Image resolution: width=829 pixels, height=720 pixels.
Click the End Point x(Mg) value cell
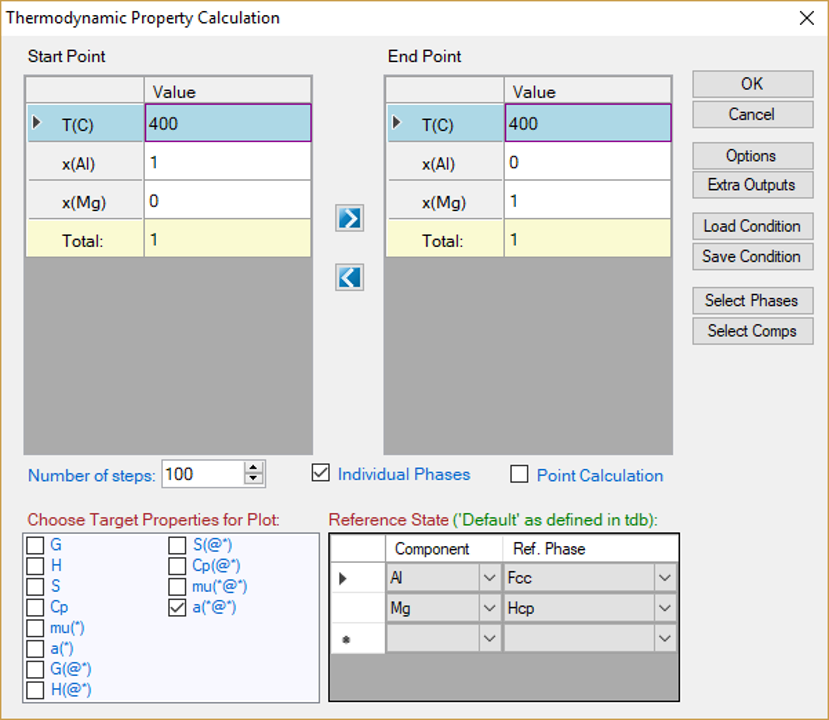coord(587,201)
